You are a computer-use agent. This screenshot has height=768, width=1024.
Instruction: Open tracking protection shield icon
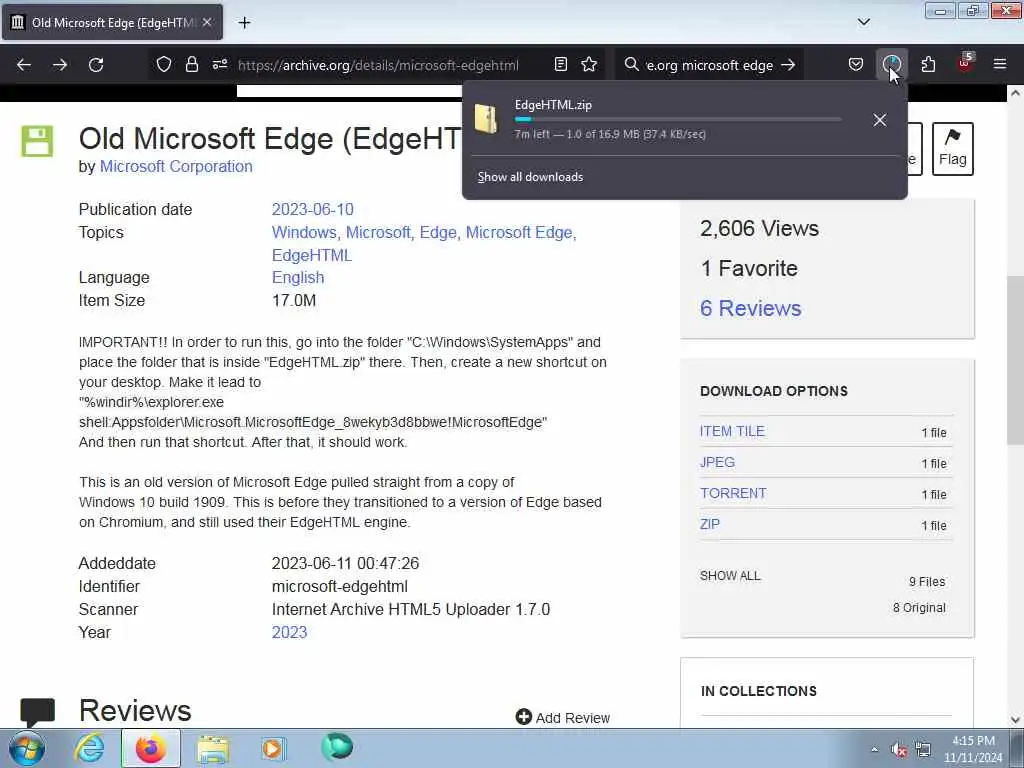(164, 65)
